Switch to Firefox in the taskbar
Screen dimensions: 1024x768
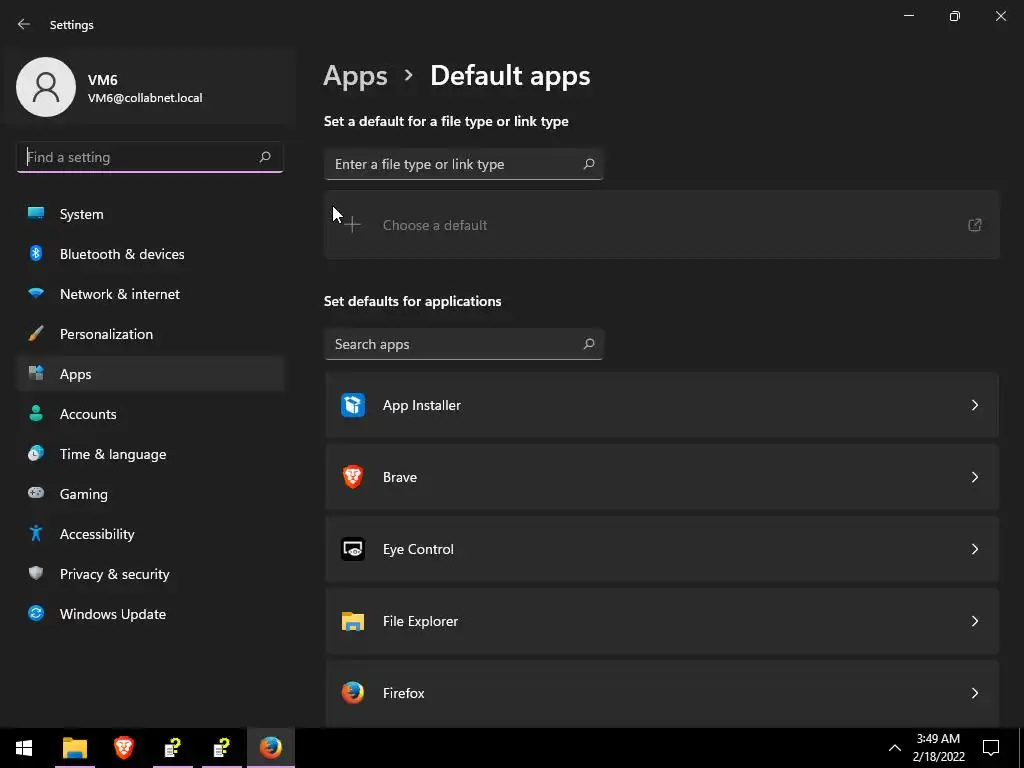coord(270,748)
